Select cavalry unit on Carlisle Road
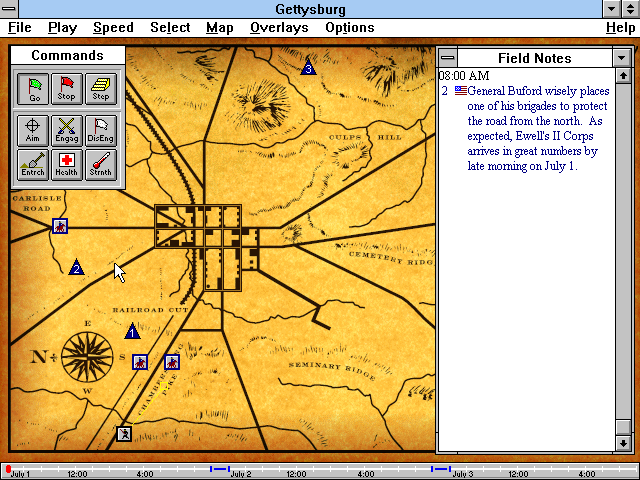 pos(60,226)
